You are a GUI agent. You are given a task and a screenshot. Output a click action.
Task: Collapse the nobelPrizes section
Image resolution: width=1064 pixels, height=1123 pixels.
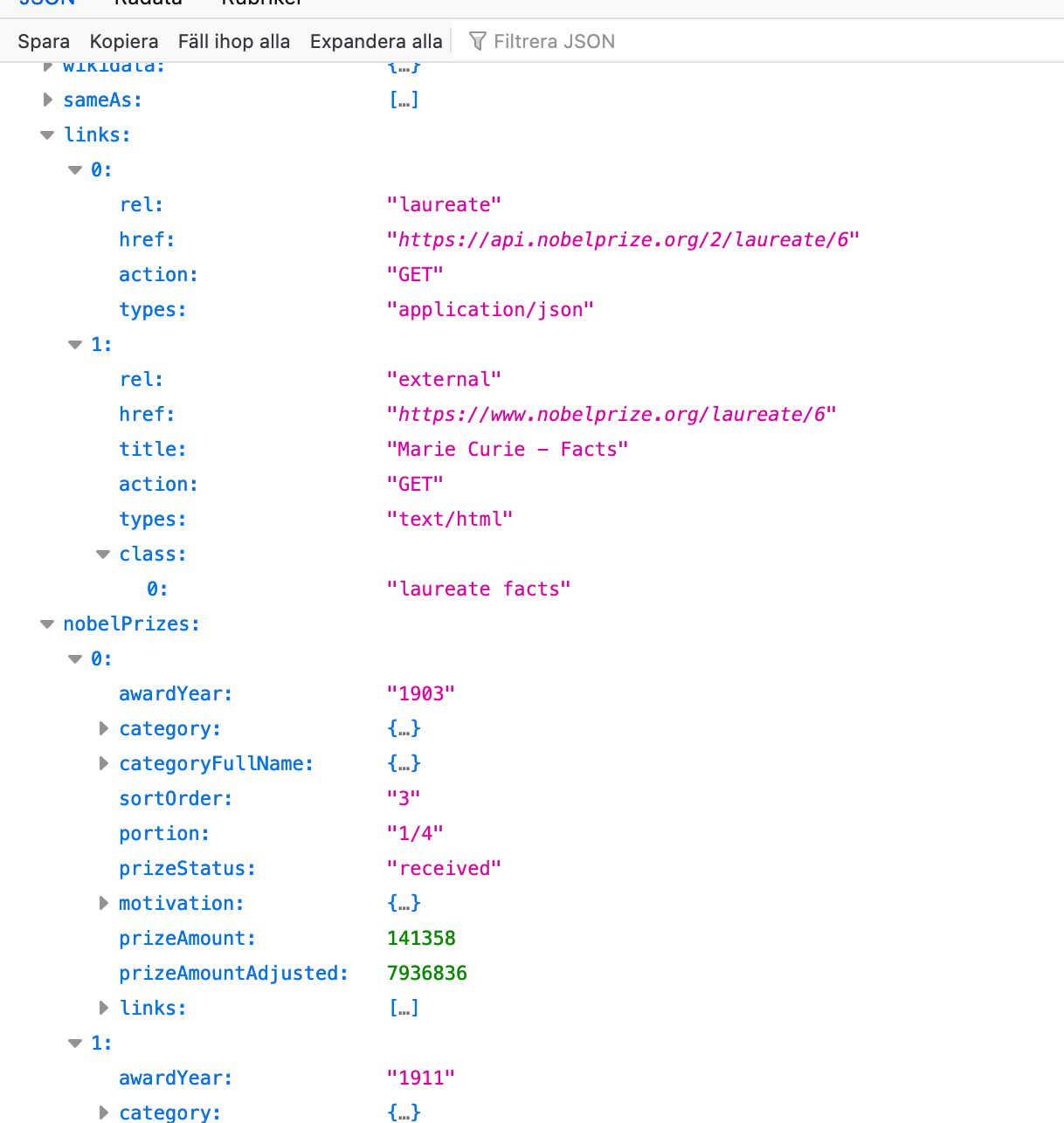[x=48, y=624]
